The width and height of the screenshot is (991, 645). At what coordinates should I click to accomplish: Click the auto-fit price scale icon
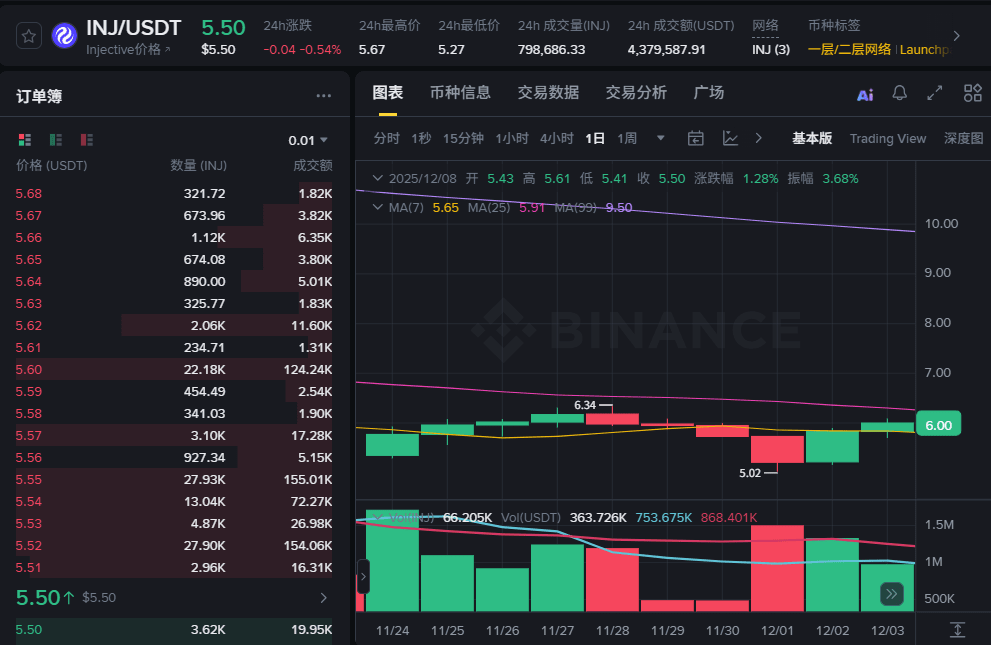pos(958,629)
